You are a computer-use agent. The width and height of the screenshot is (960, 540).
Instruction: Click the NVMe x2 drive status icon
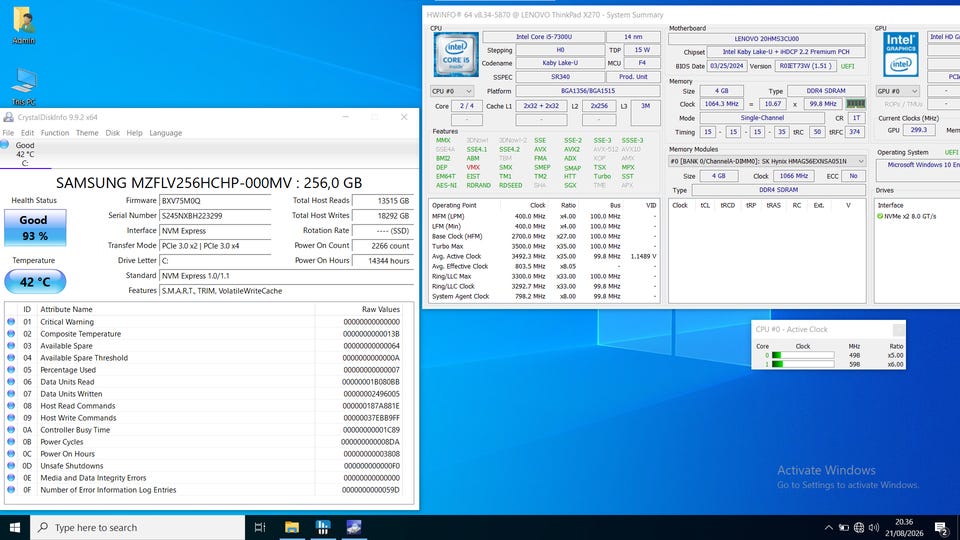coord(880,216)
